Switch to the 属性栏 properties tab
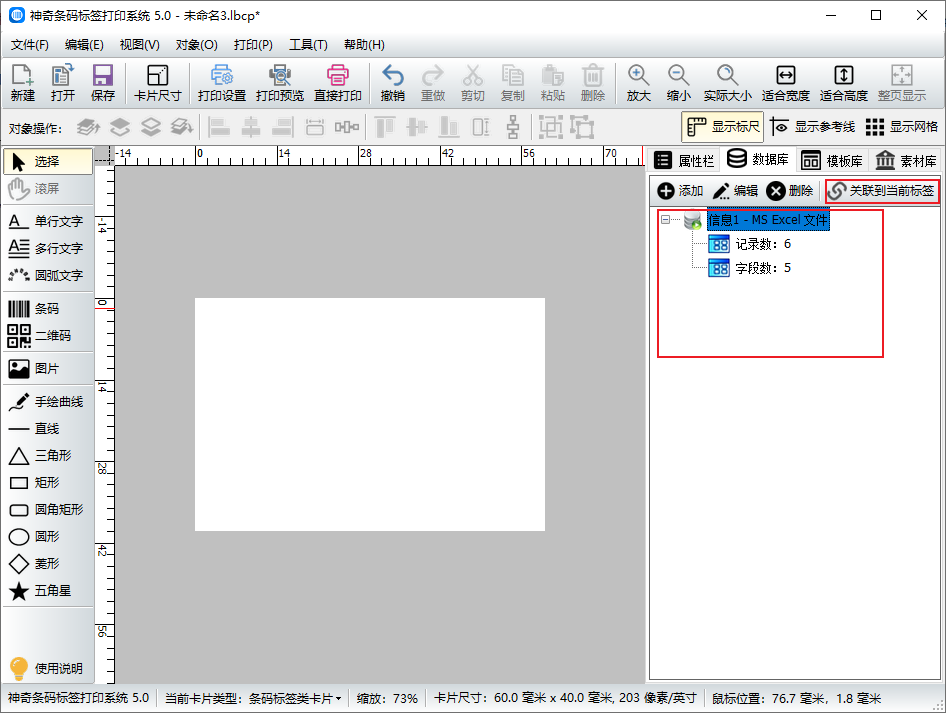This screenshot has height=713, width=946. 684,160
